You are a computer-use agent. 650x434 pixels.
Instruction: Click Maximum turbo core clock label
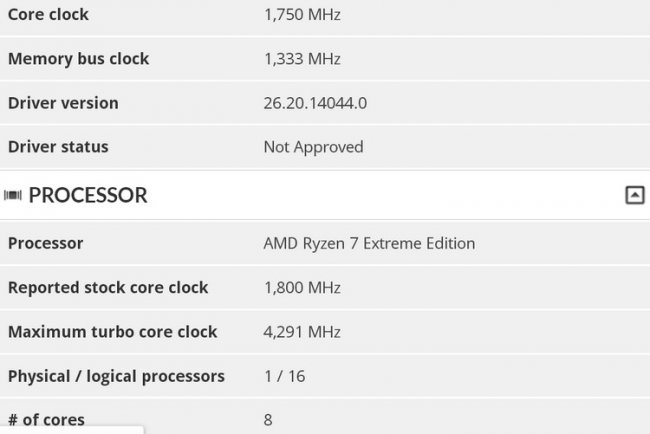[112, 331]
